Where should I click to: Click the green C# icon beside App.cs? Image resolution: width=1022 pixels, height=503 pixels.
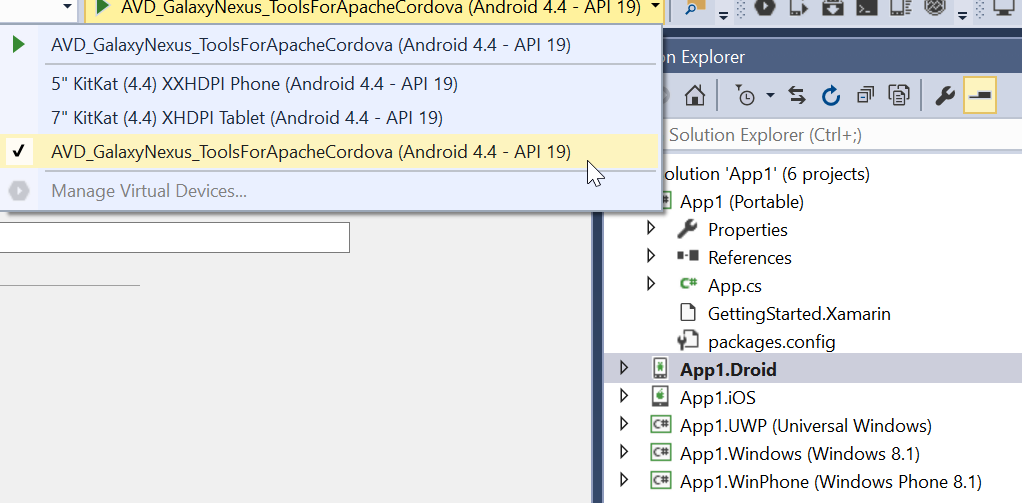[688, 284]
